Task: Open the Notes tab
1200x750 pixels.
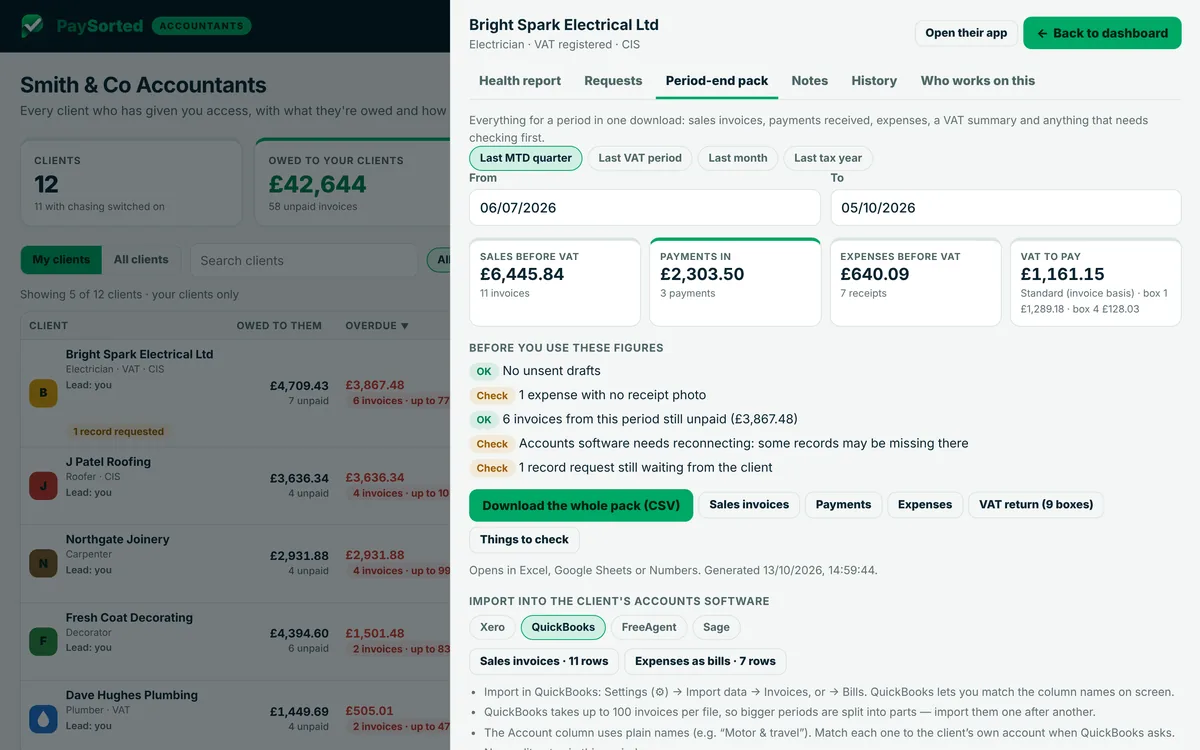Action: (x=810, y=81)
